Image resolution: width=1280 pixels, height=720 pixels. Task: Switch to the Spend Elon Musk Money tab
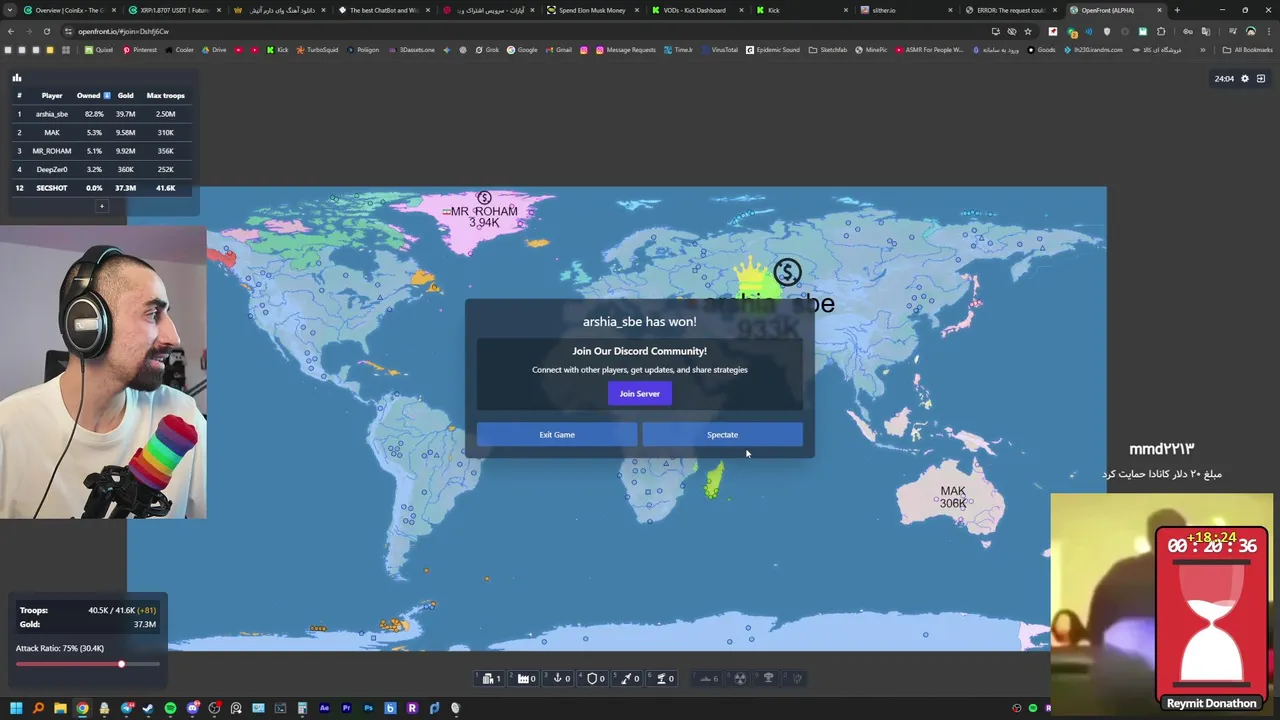click(x=592, y=10)
